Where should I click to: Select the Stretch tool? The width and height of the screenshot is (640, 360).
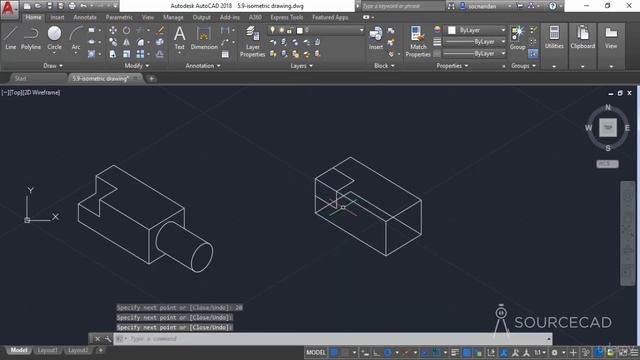coord(113,54)
